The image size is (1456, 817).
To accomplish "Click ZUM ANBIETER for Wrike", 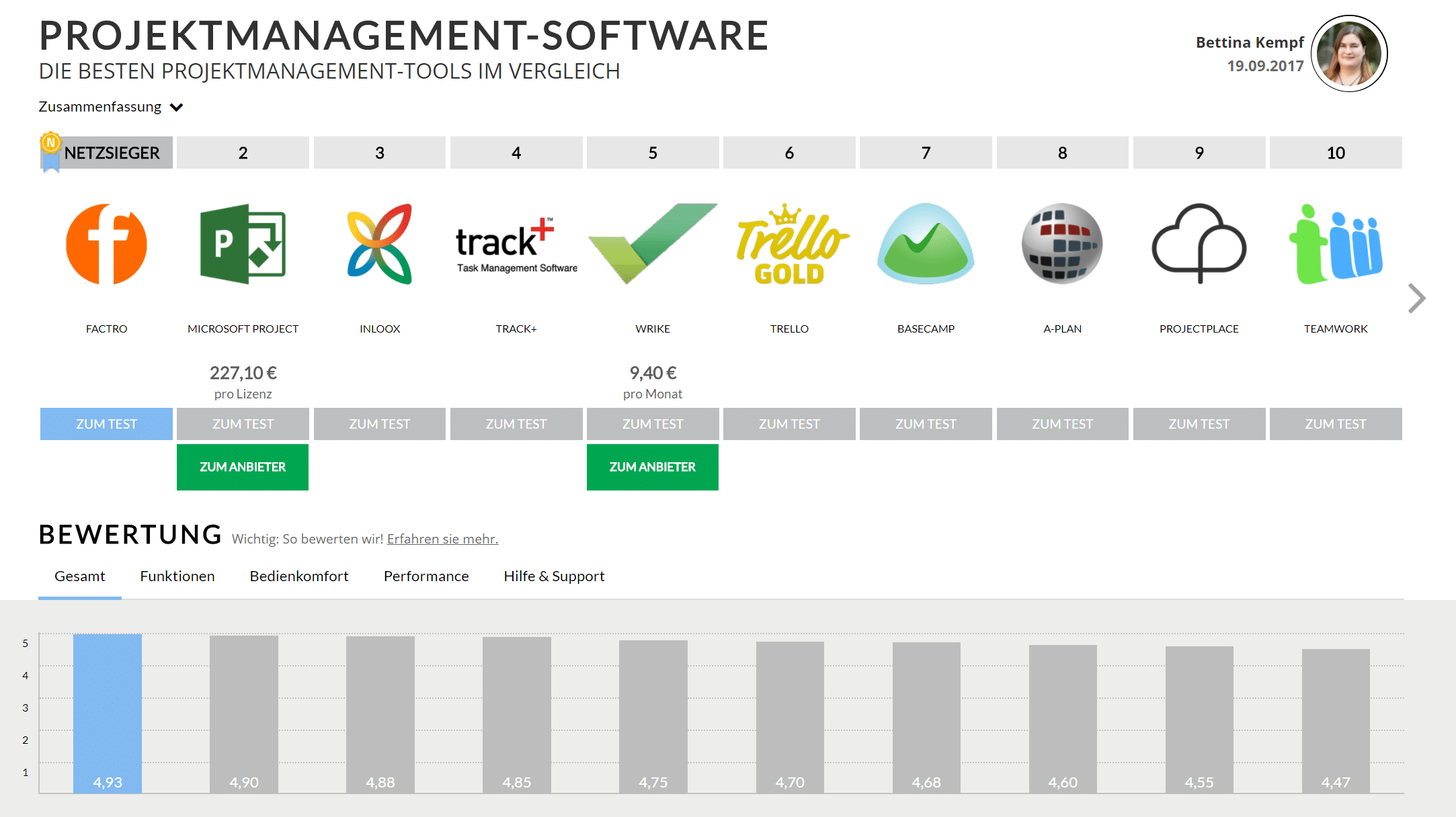I will 653,467.
